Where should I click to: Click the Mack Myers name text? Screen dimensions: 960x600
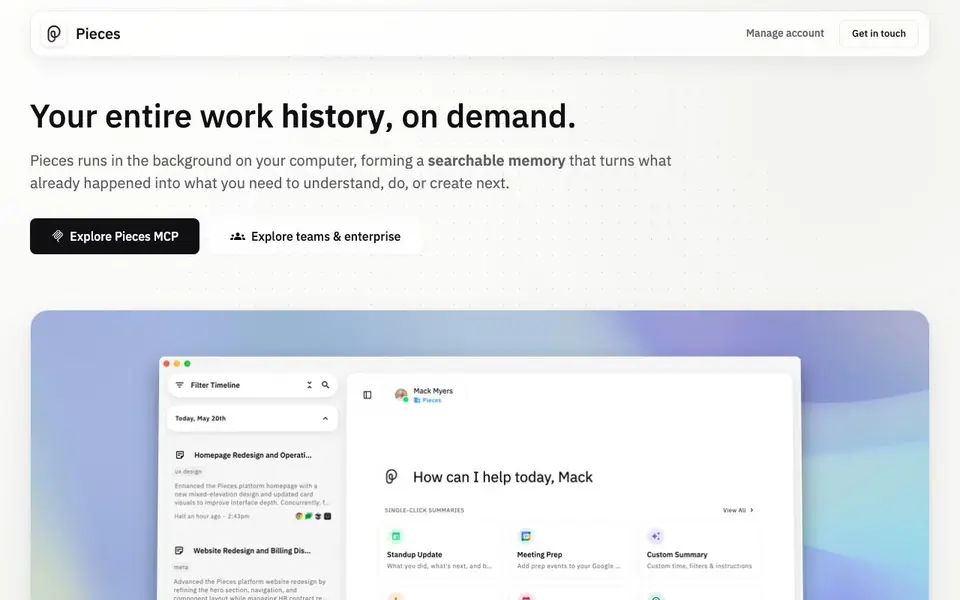433,391
